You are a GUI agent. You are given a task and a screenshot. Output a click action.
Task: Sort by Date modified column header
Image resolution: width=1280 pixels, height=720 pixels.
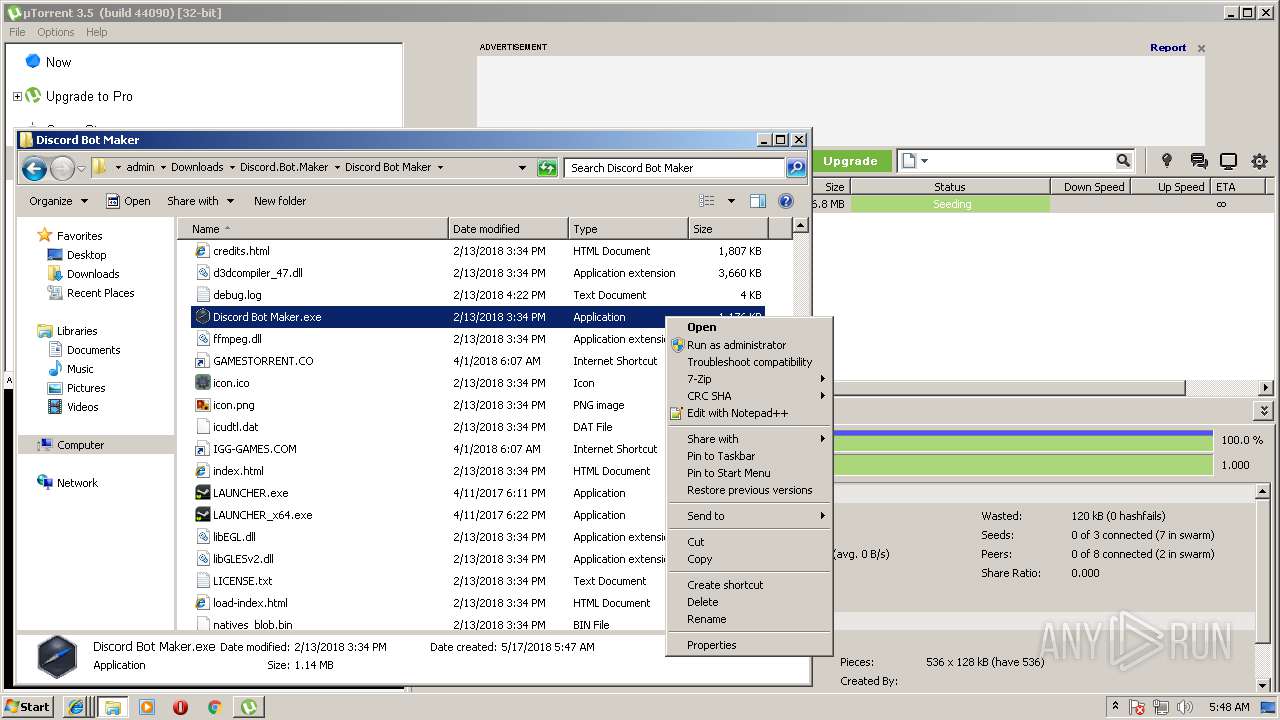click(508, 229)
